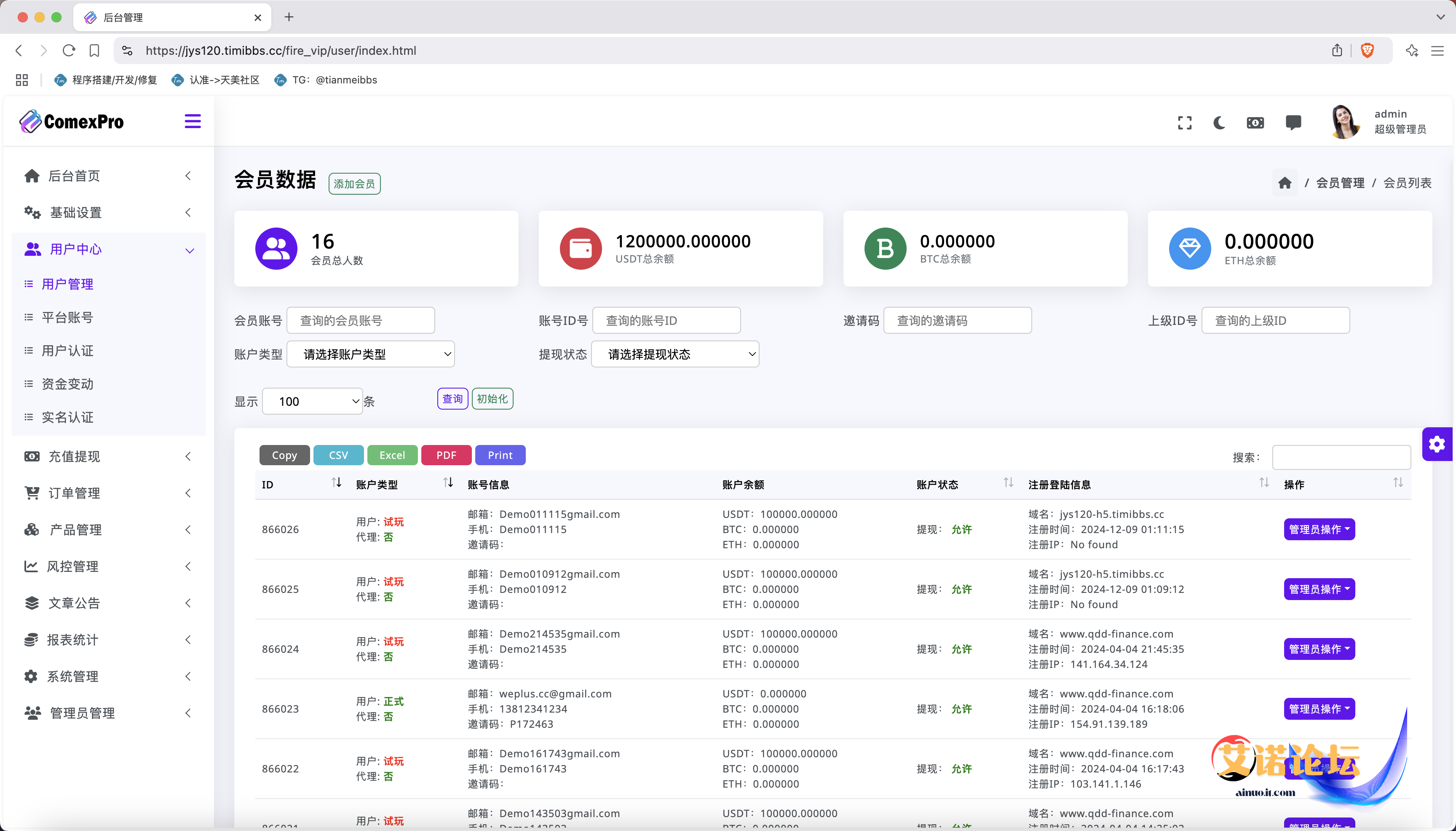Viewport: 1456px width, 831px height.
Task: Sort table by ID column arrows
Action: (x=337, y=483)
